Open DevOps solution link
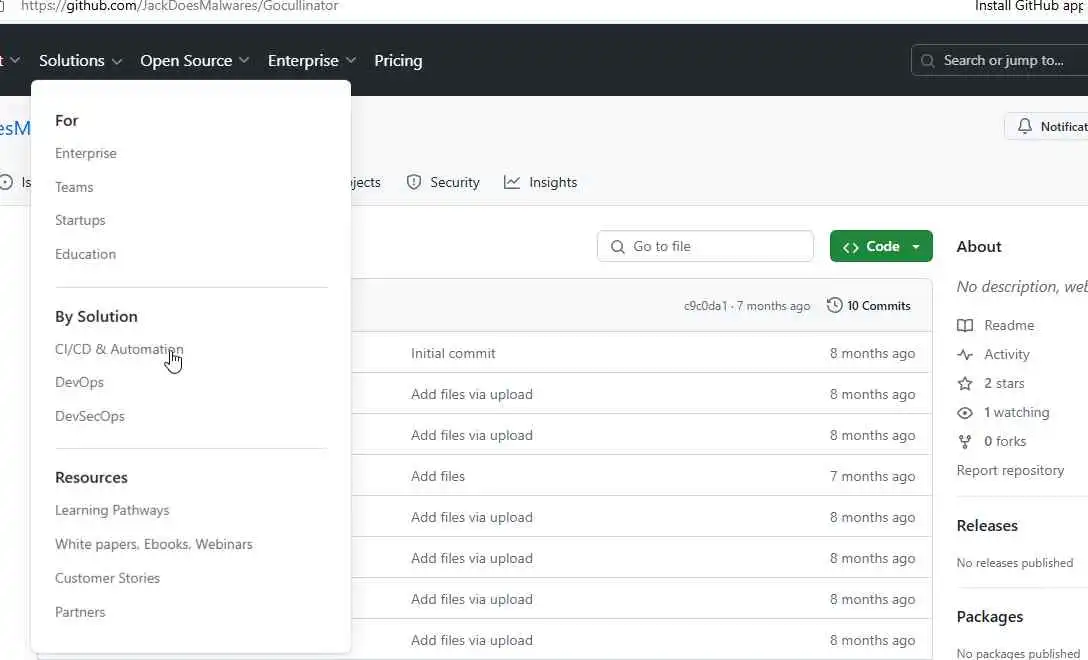This screenshot has height=660, width=1088. [x=79, y=382]
